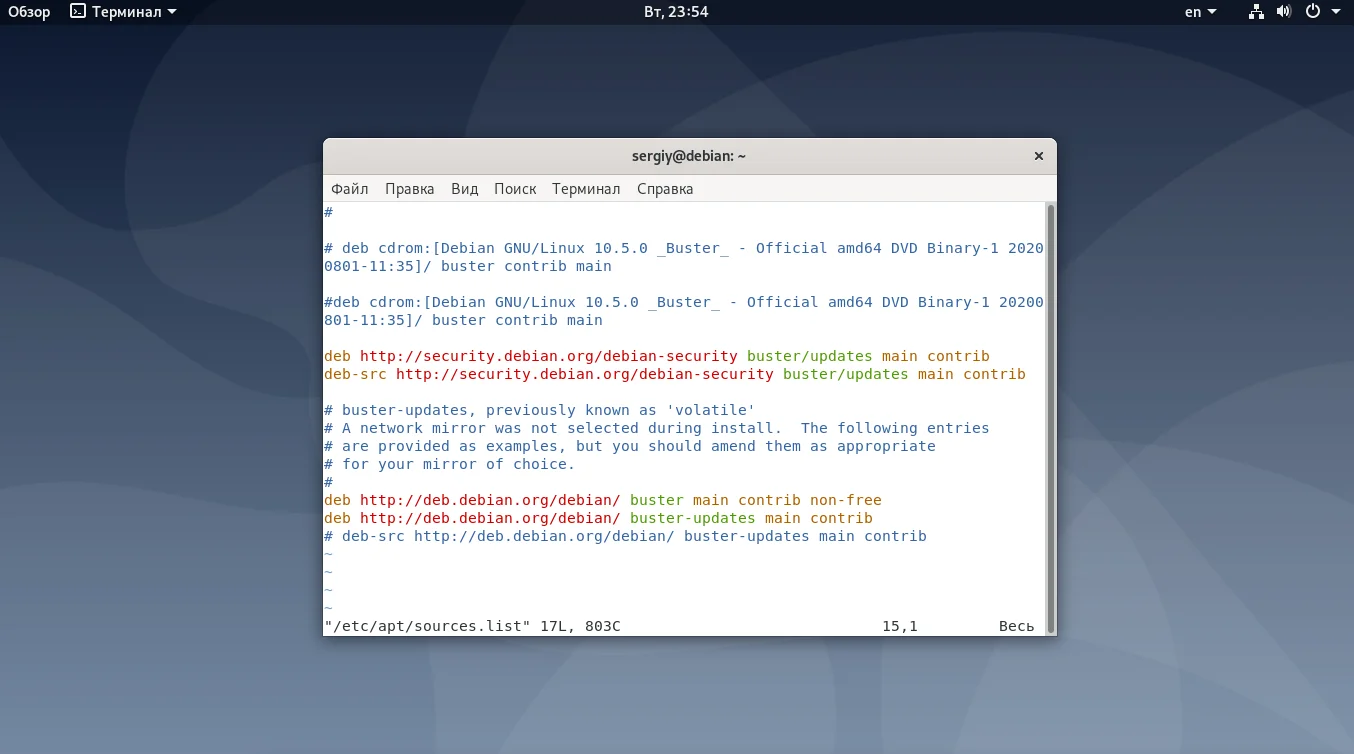Image resolution: width=1354 pixels, height=754 pixels.
Task: Click 'non-free' in the buster main line
Action: coord(846,500)
